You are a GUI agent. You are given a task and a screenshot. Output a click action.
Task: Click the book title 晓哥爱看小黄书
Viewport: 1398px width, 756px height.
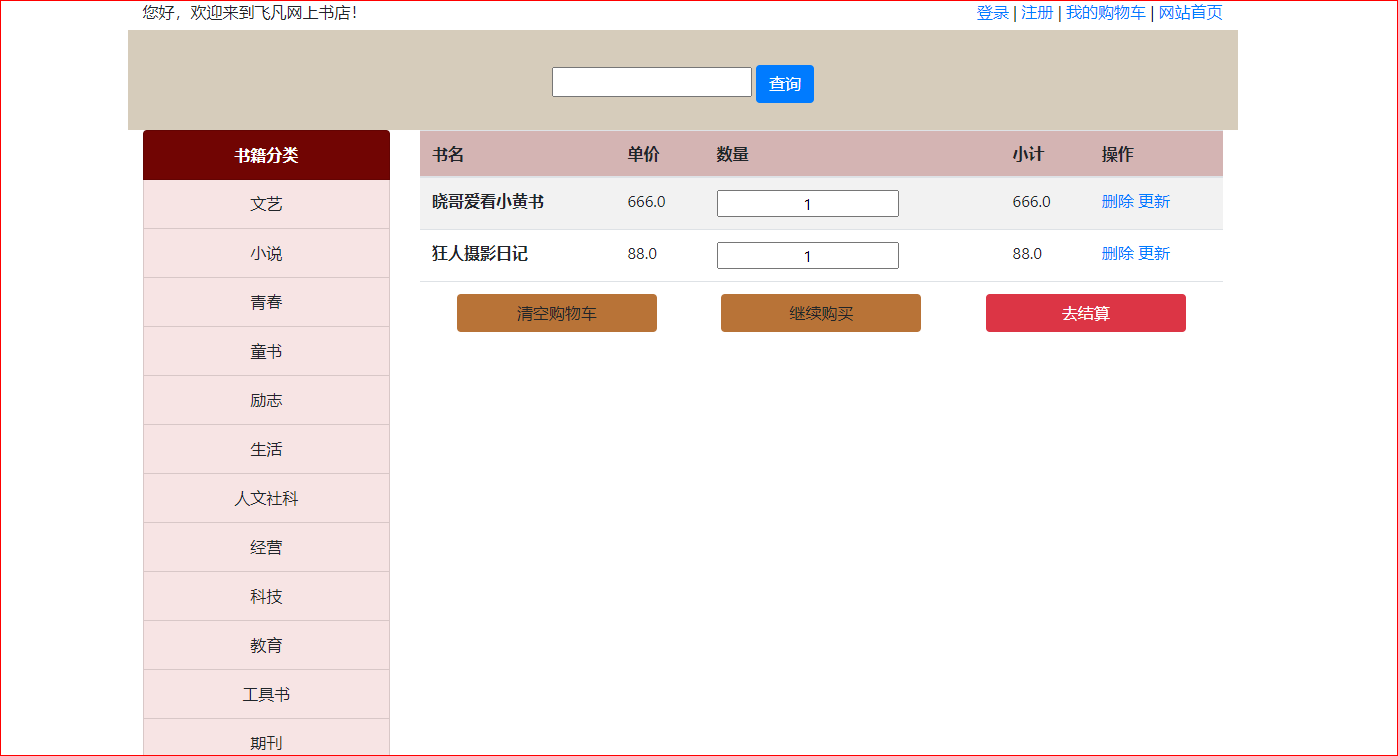(488, 201)
